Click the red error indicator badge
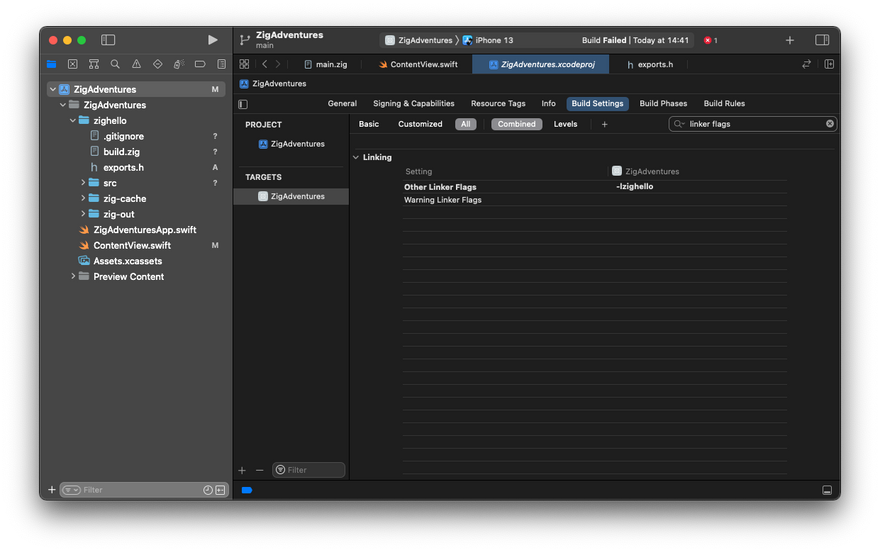880x552 pixels. pyautogui.click(x=710, y=40)
